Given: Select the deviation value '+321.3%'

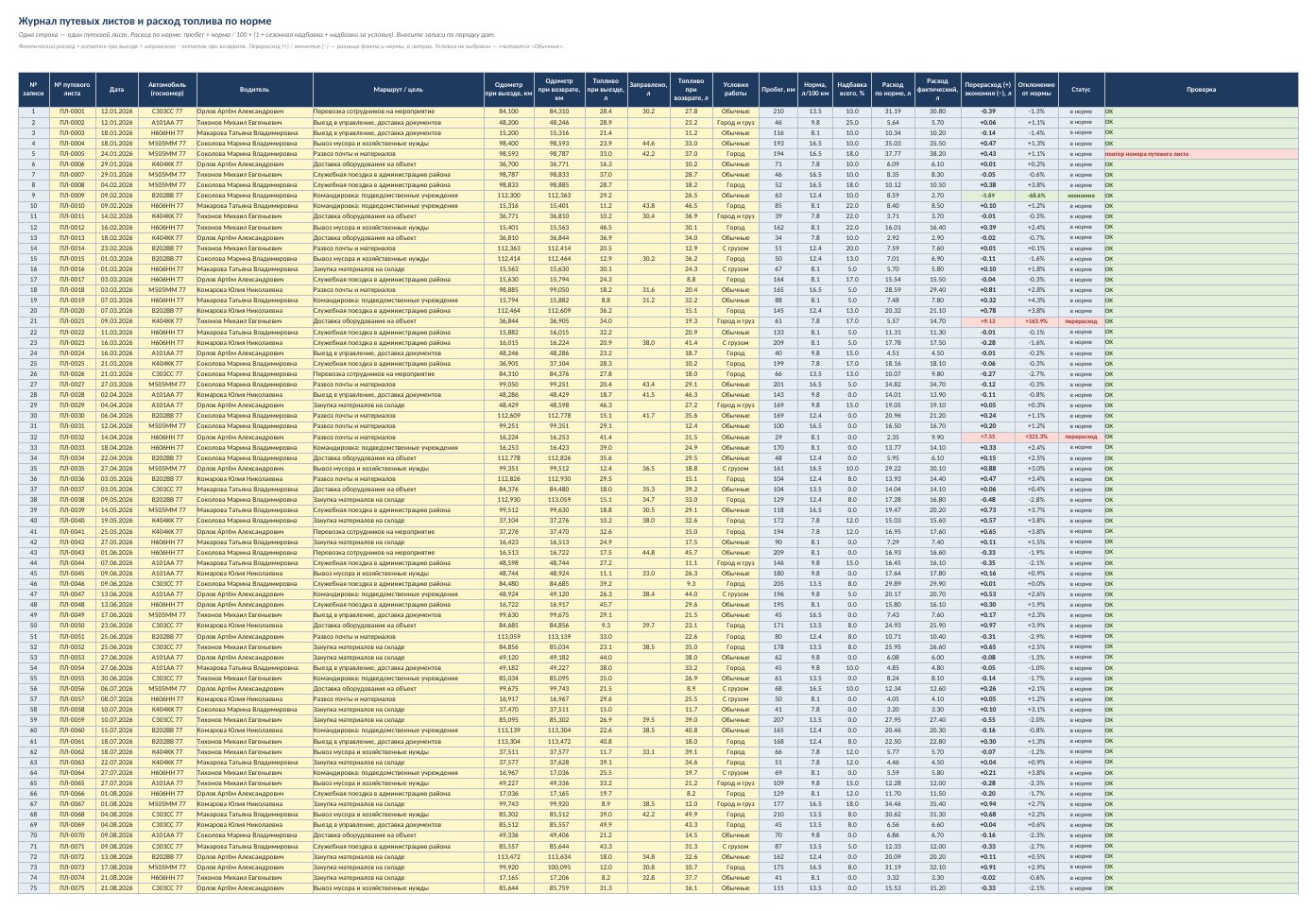Looking at the screenshot, I should pos(1036,437).
